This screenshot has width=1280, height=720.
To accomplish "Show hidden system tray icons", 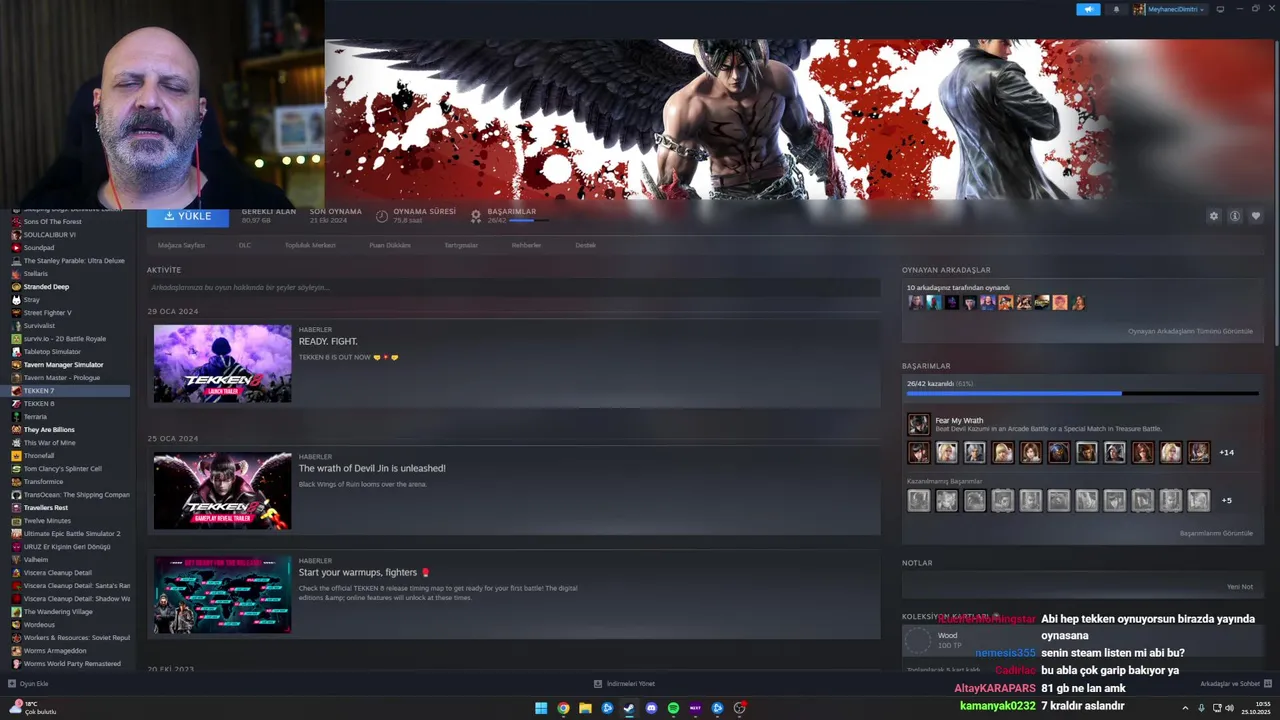I will (x=1185, y=708).
